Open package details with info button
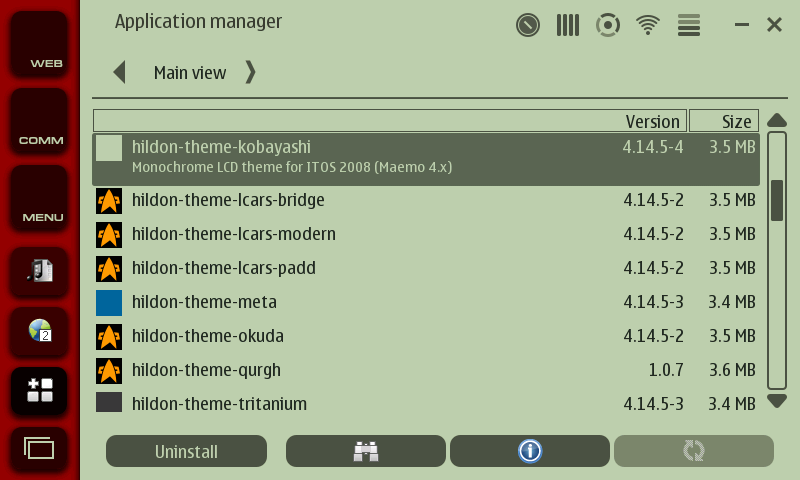Viewport: 800px width, 480px height. (529, 451)
